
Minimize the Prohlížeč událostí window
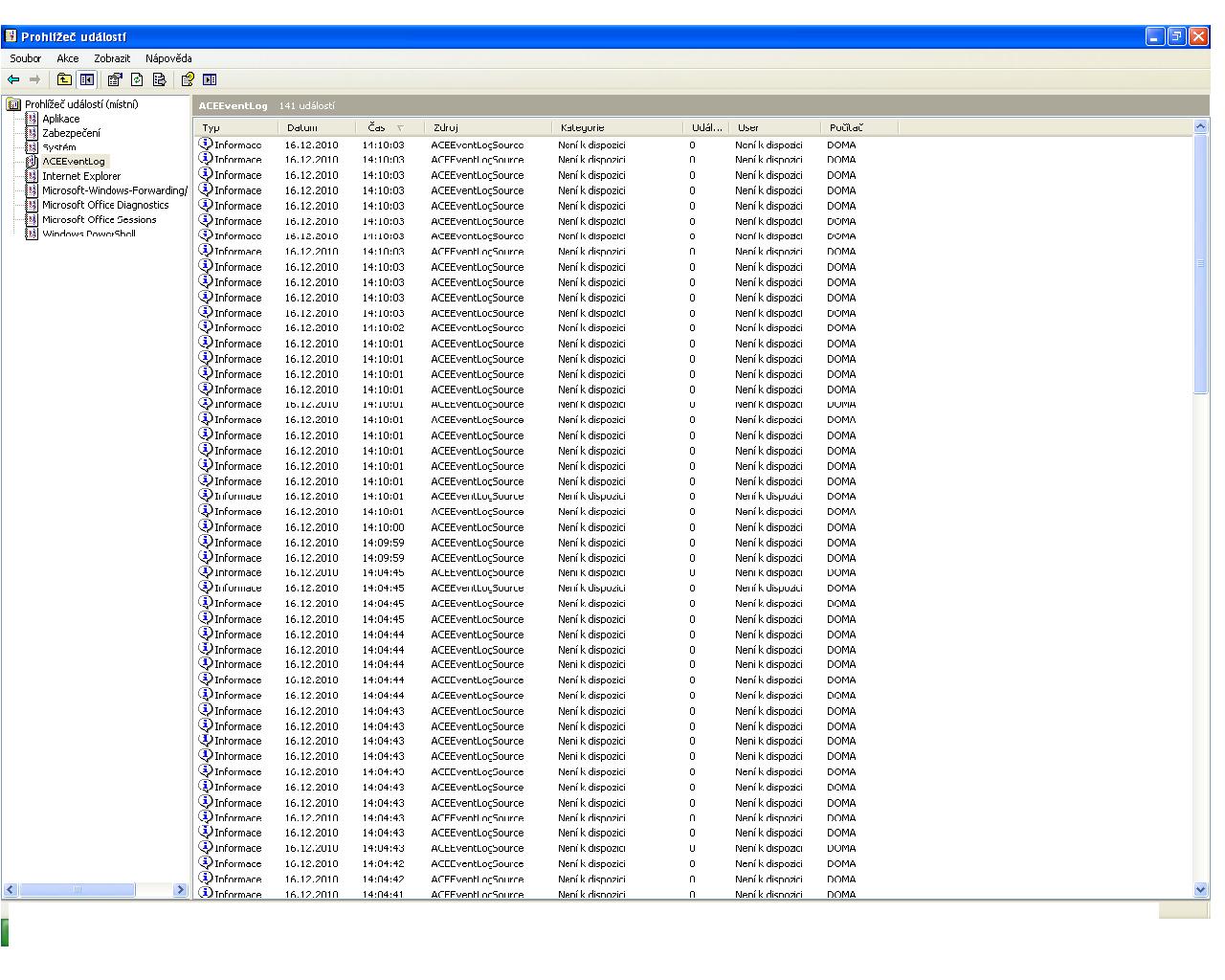click(1154, 36)
